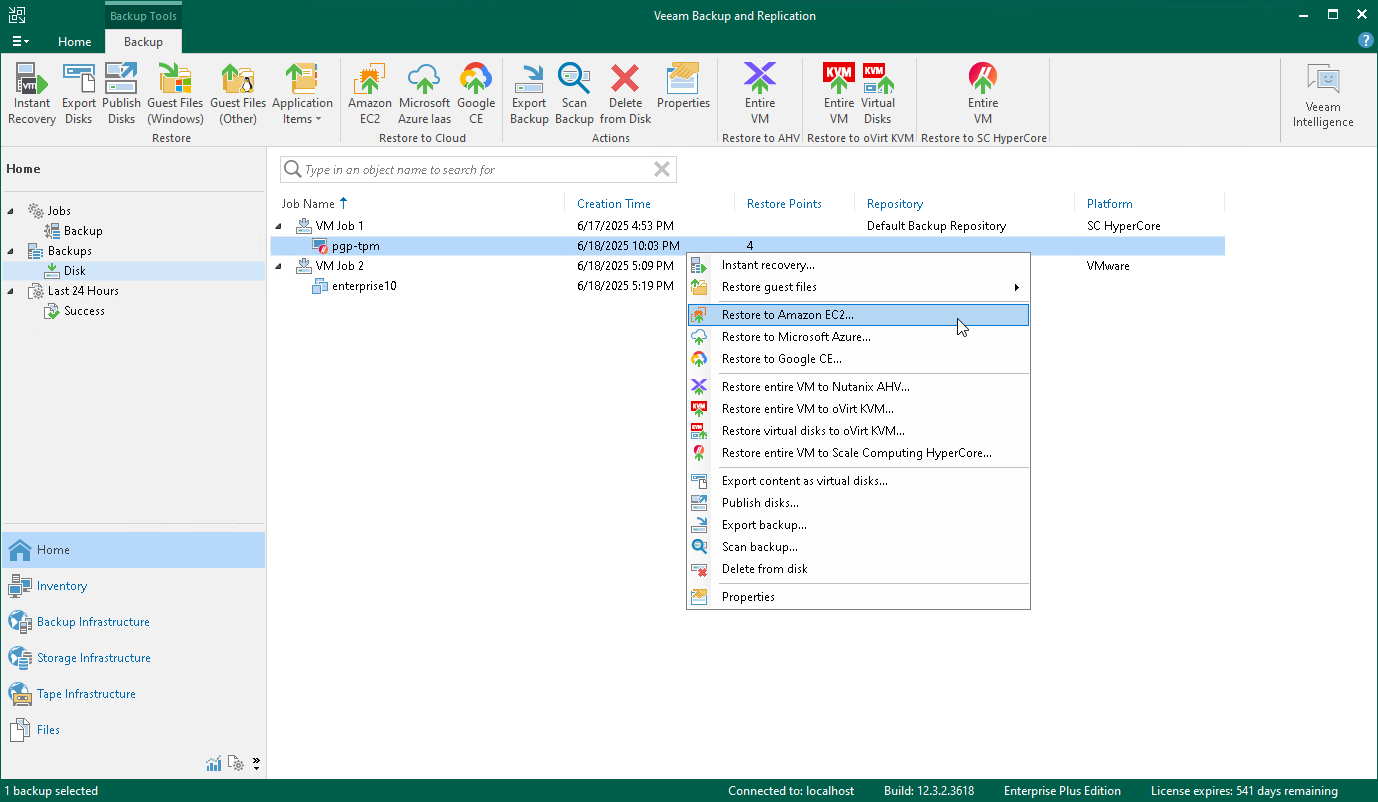Choose Publish disks... in context menu
Image resolution: width=1378 pixels, height=802 pixels.
[x=858, y=503]
